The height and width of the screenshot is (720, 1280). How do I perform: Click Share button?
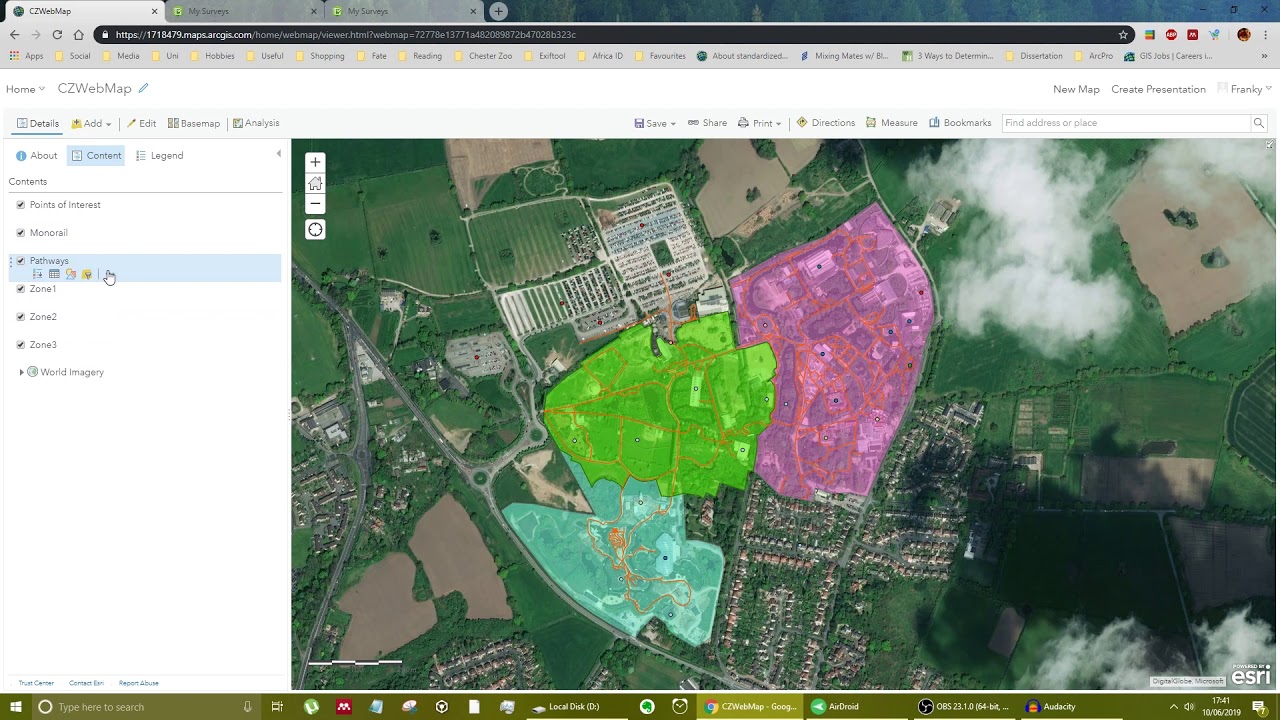tap(707, 123)
